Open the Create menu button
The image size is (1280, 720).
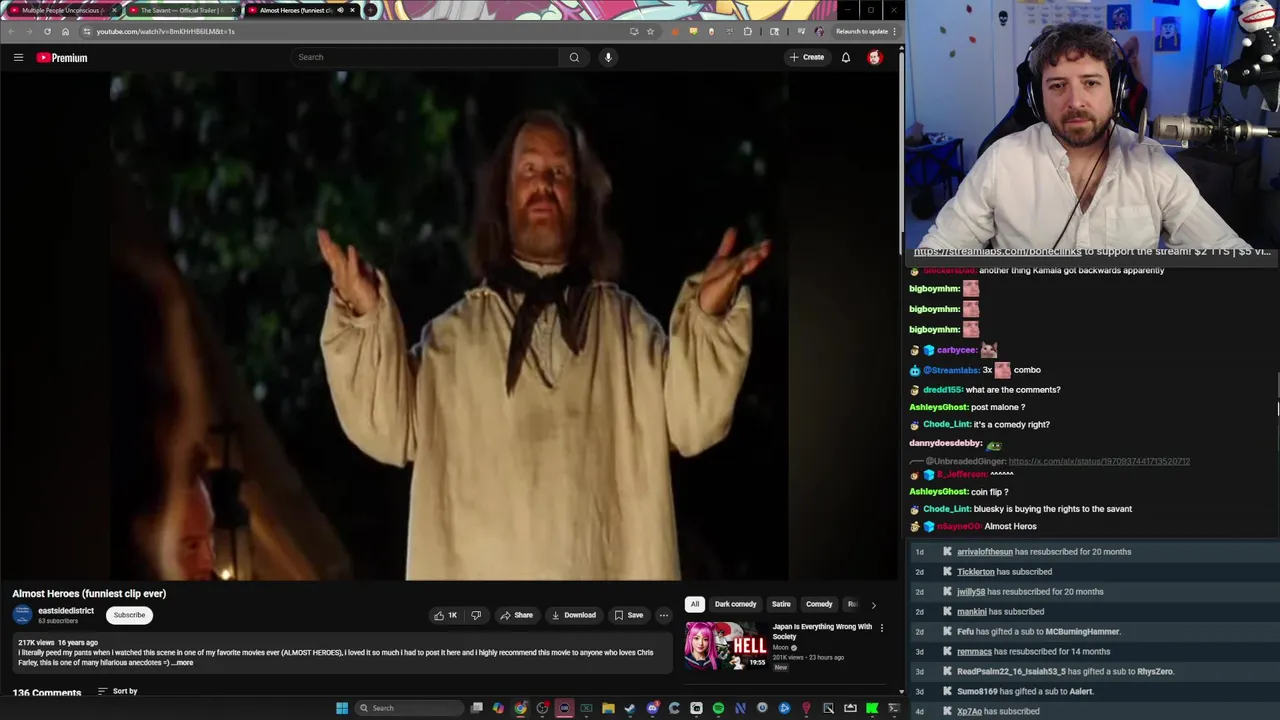click(x=807, y=57)
